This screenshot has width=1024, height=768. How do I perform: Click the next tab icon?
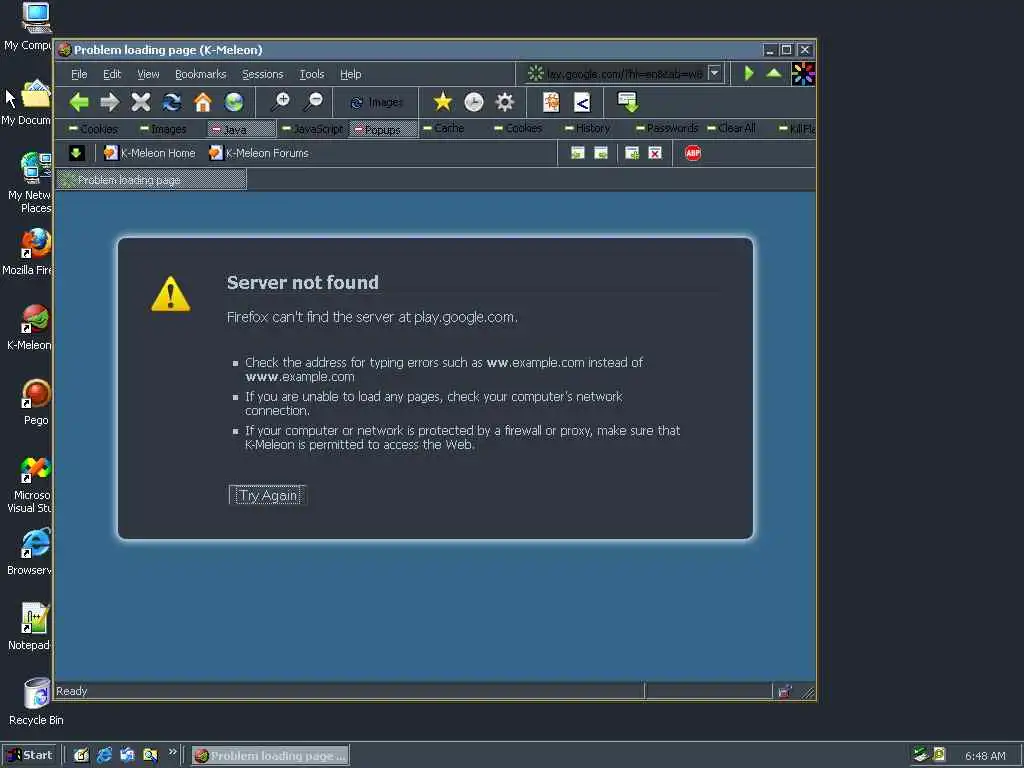(601, 153)
